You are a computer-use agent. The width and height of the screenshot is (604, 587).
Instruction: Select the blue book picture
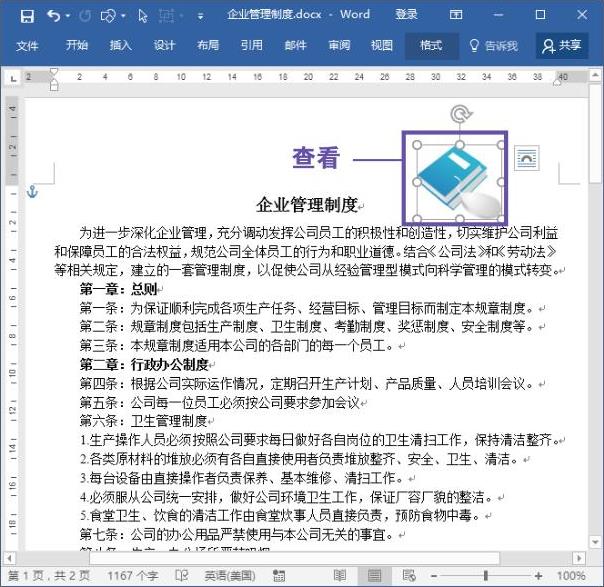(459, 182)
